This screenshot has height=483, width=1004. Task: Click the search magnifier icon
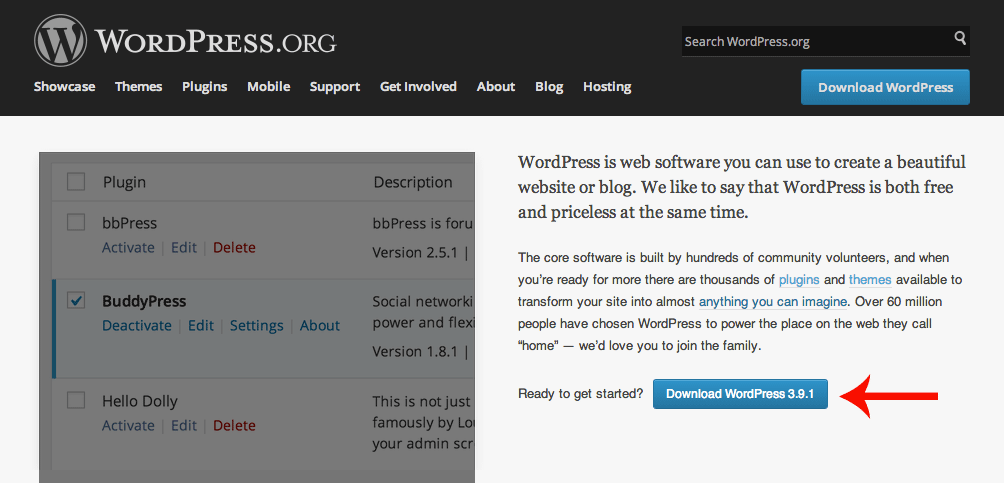[x=960, y=38]
